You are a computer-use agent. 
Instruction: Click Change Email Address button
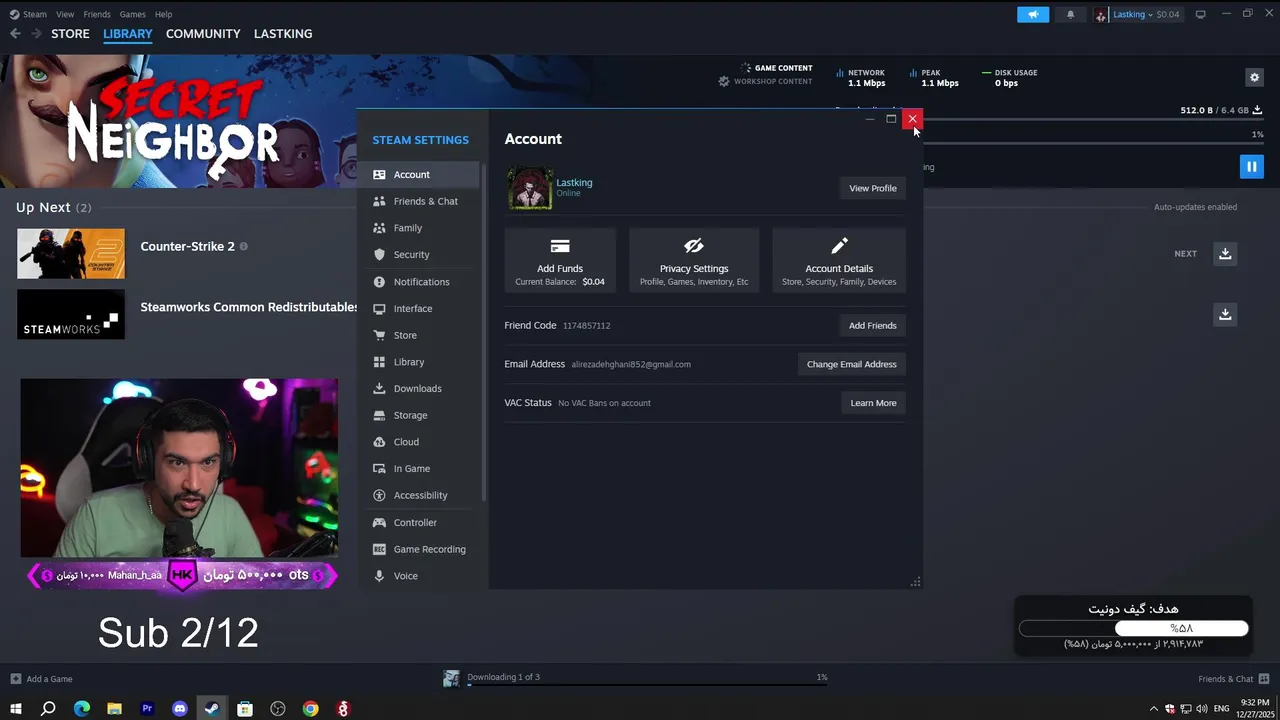tap(852, 364)
